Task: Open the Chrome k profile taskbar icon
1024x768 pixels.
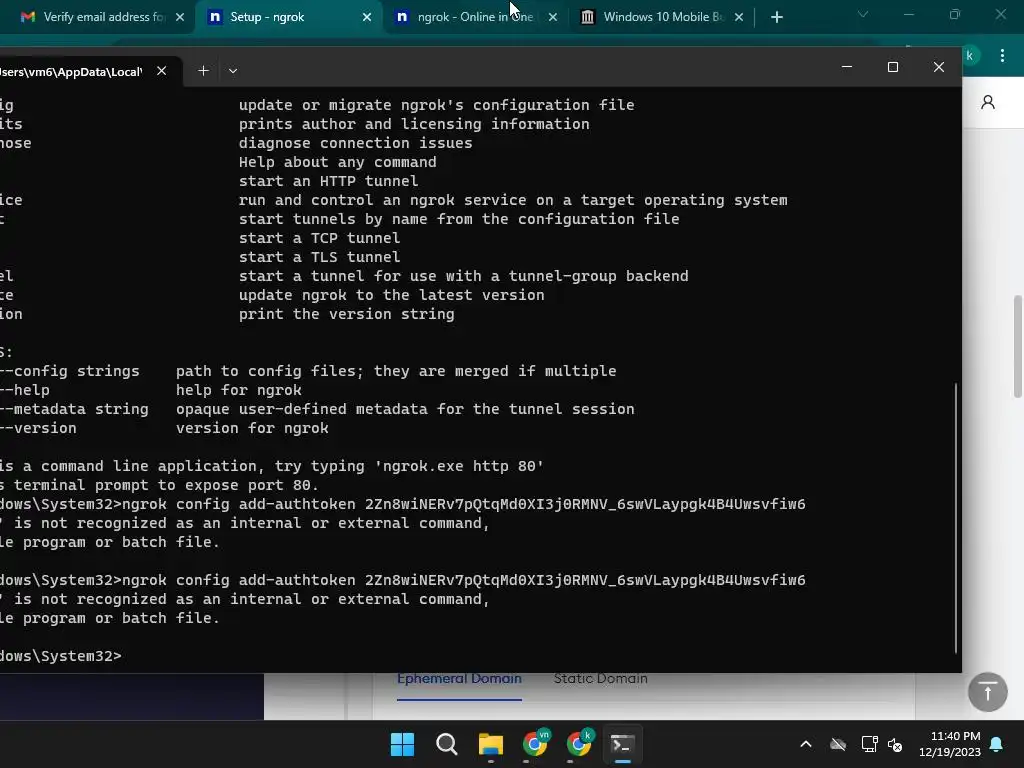Action: coord(579,744)
